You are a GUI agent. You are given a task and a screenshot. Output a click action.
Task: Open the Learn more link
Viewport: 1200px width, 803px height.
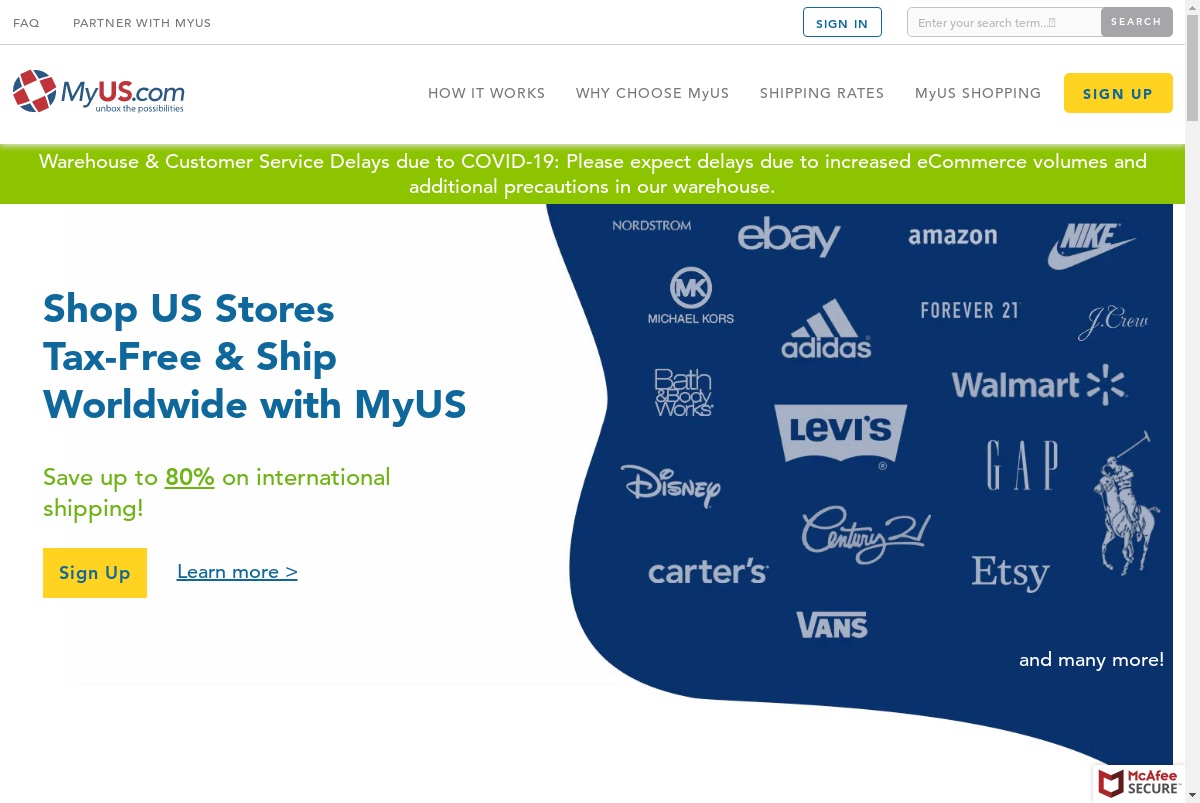pos(237,572)
